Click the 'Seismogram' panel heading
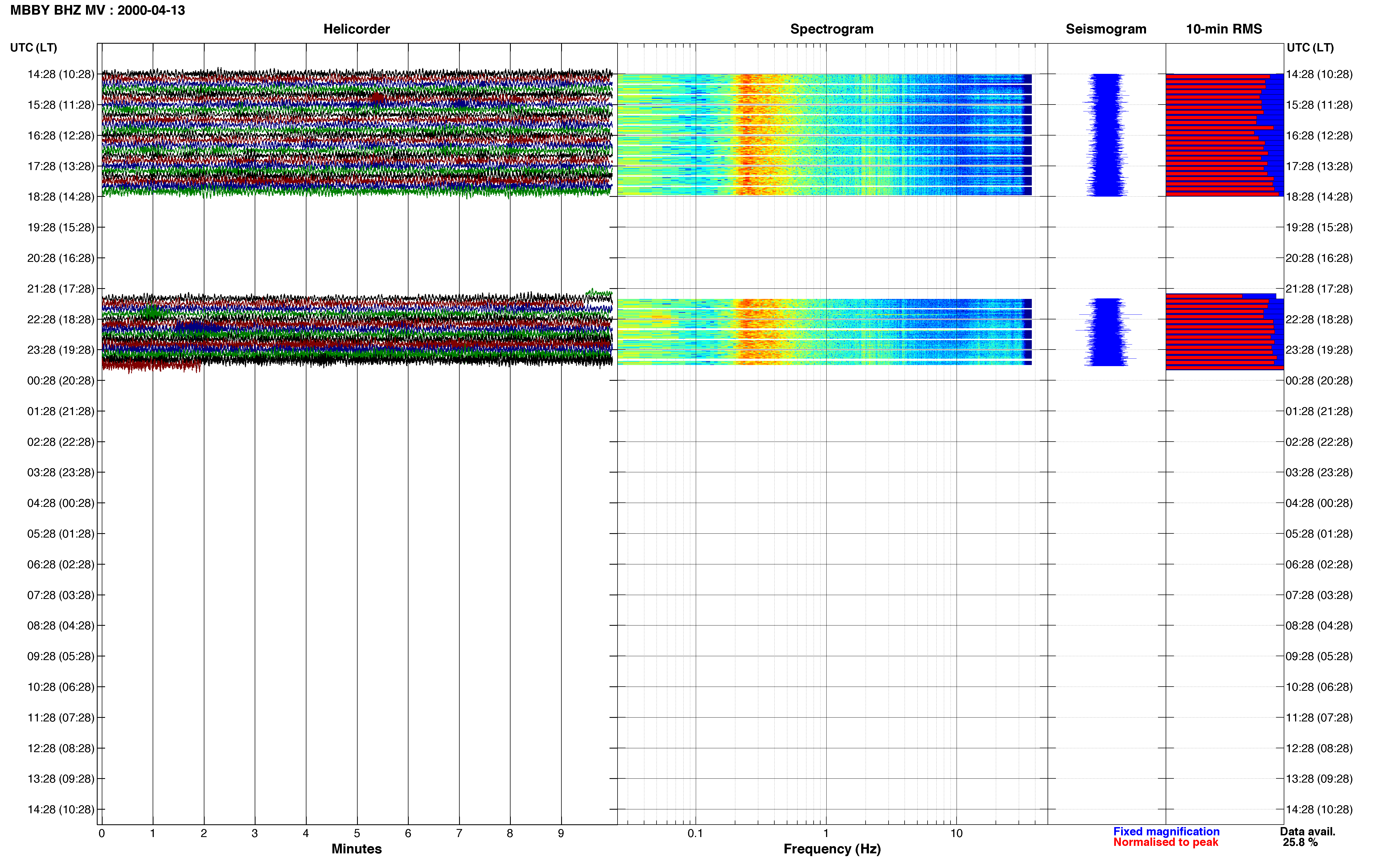 (x=1106, y=29)
